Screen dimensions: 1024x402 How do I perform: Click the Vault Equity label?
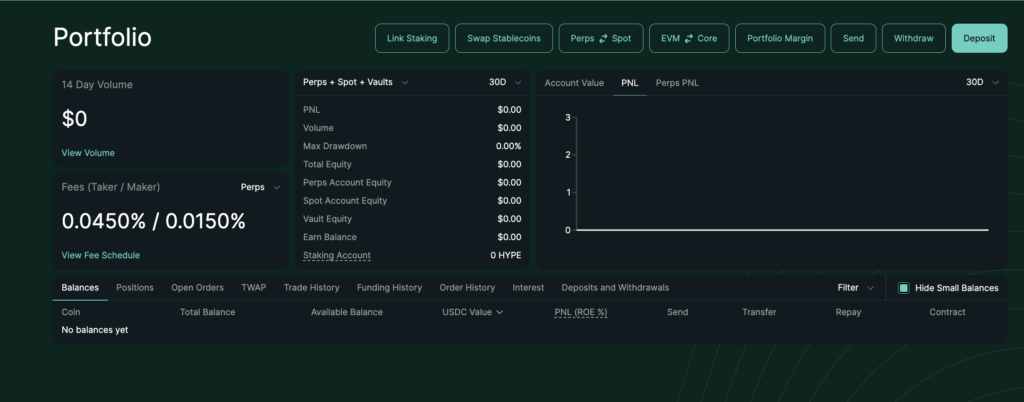tap(327, 219)
